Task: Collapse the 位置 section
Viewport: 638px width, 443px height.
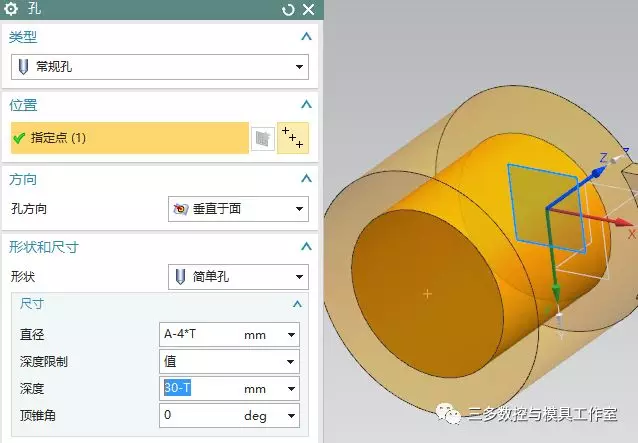Action: pos(306,105)
